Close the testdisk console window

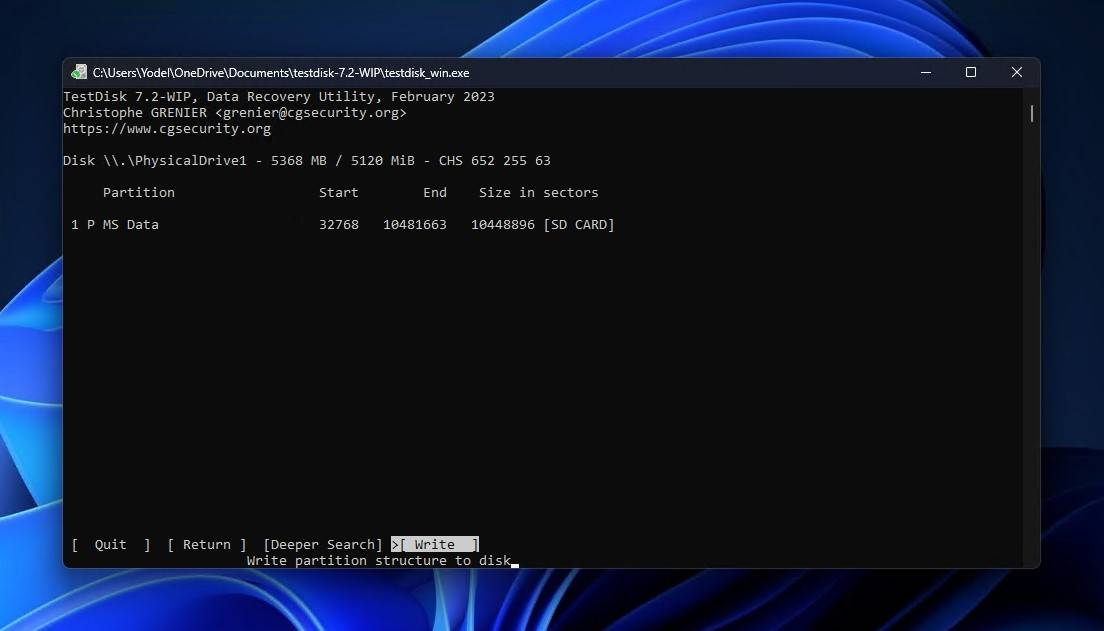tap(1017, 73)
